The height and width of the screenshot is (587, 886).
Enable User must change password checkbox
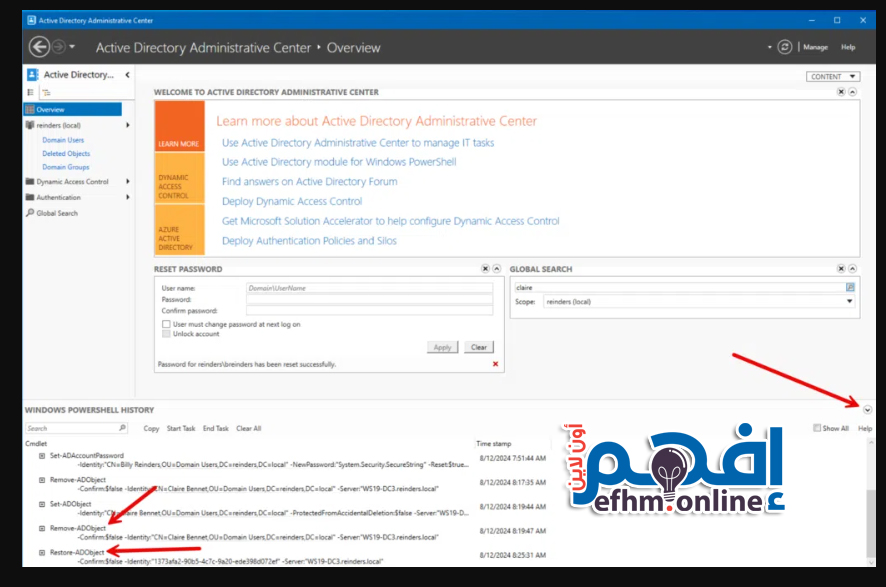coord(166,324)
